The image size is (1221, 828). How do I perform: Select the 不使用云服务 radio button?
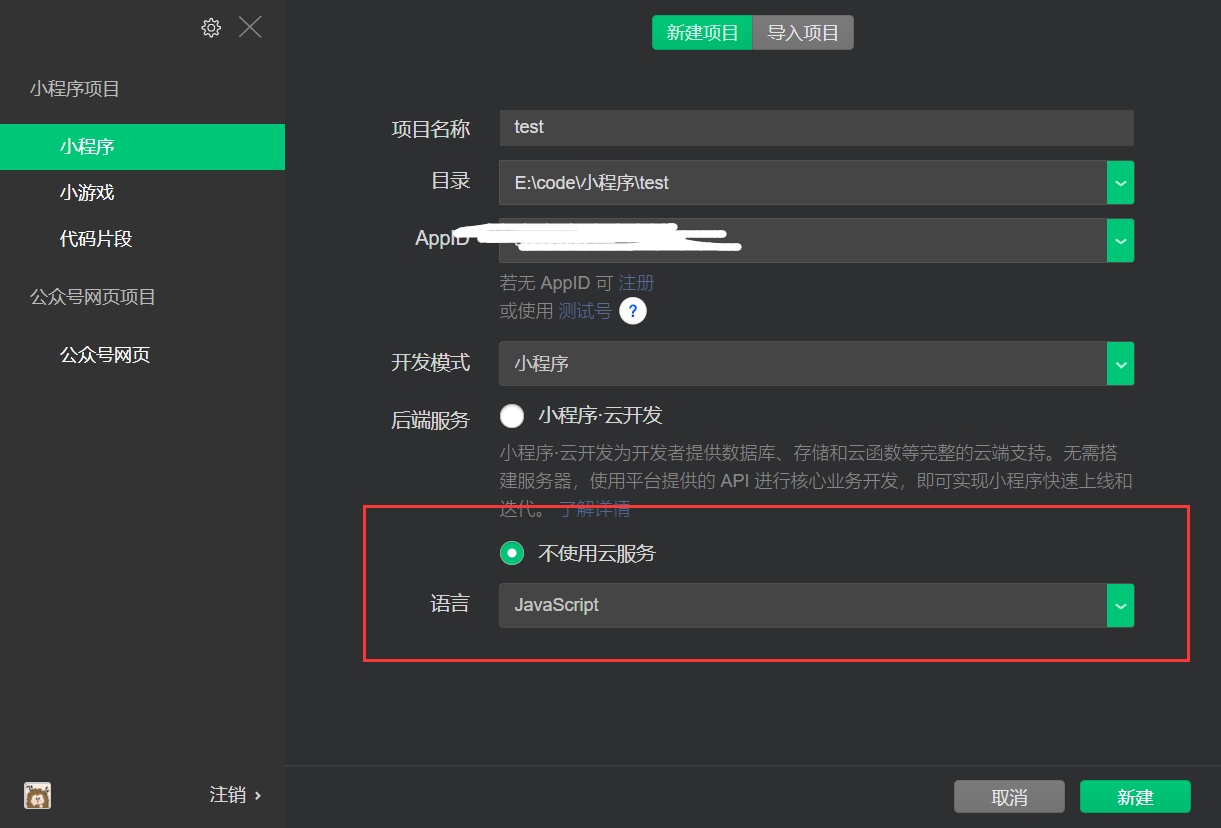(511, 552)
